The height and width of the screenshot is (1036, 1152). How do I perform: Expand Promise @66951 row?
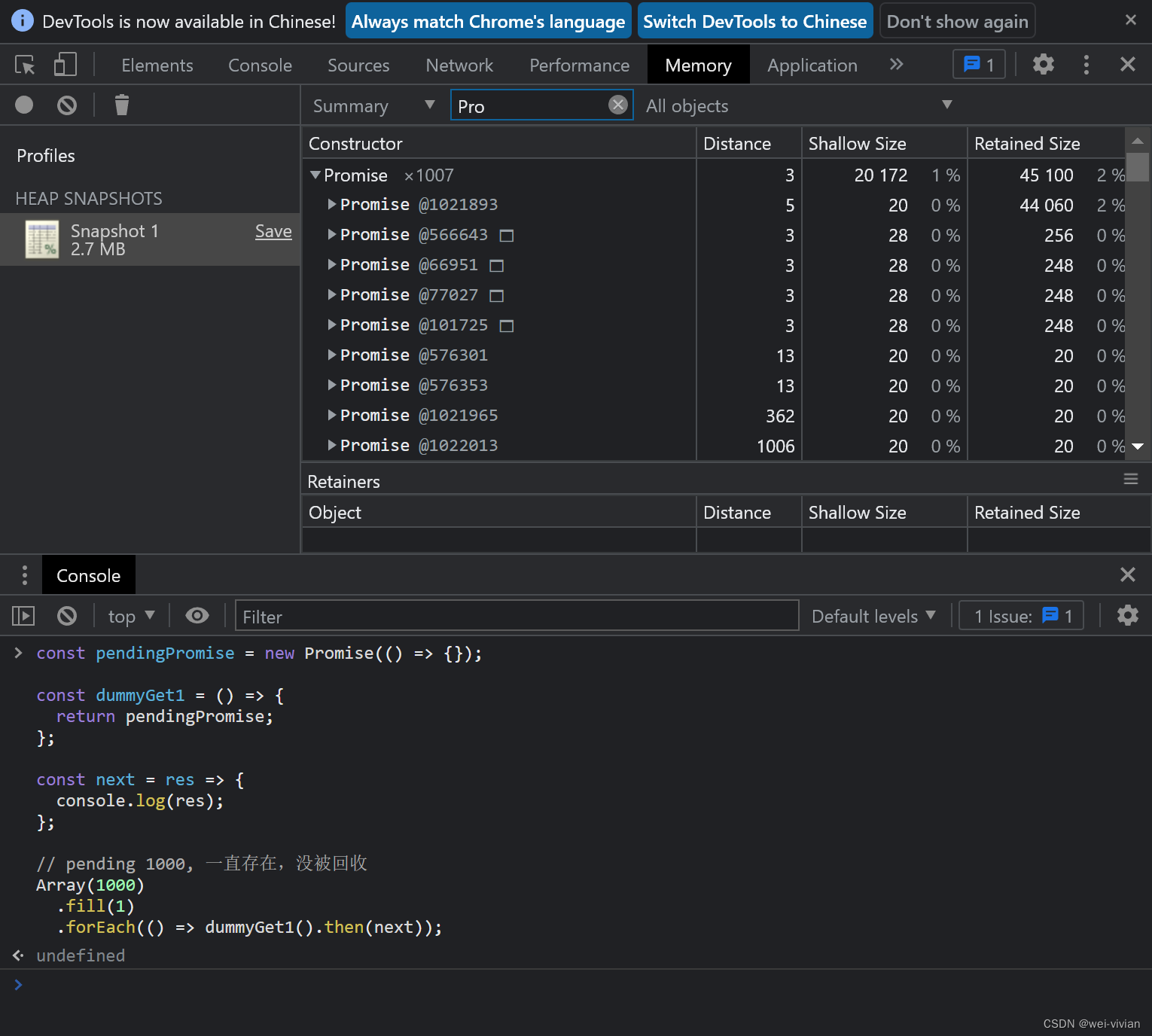(332, 264)
